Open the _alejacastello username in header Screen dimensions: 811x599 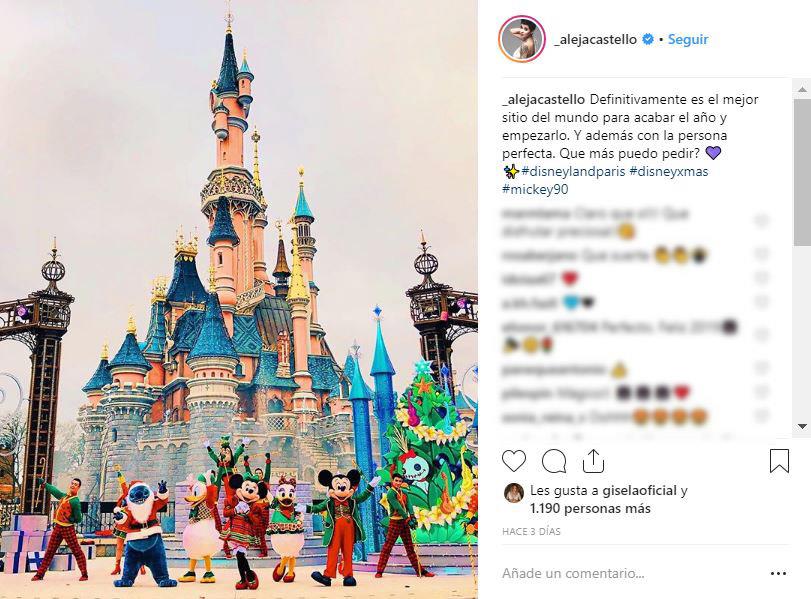(595, 39)
